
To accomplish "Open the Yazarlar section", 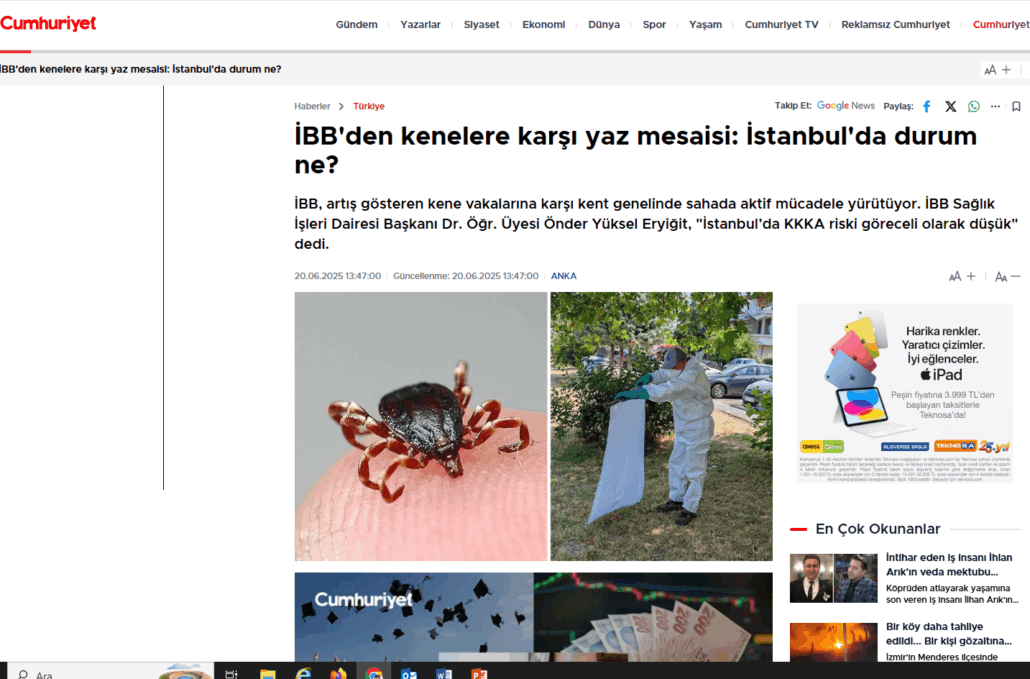I will 420,24.
